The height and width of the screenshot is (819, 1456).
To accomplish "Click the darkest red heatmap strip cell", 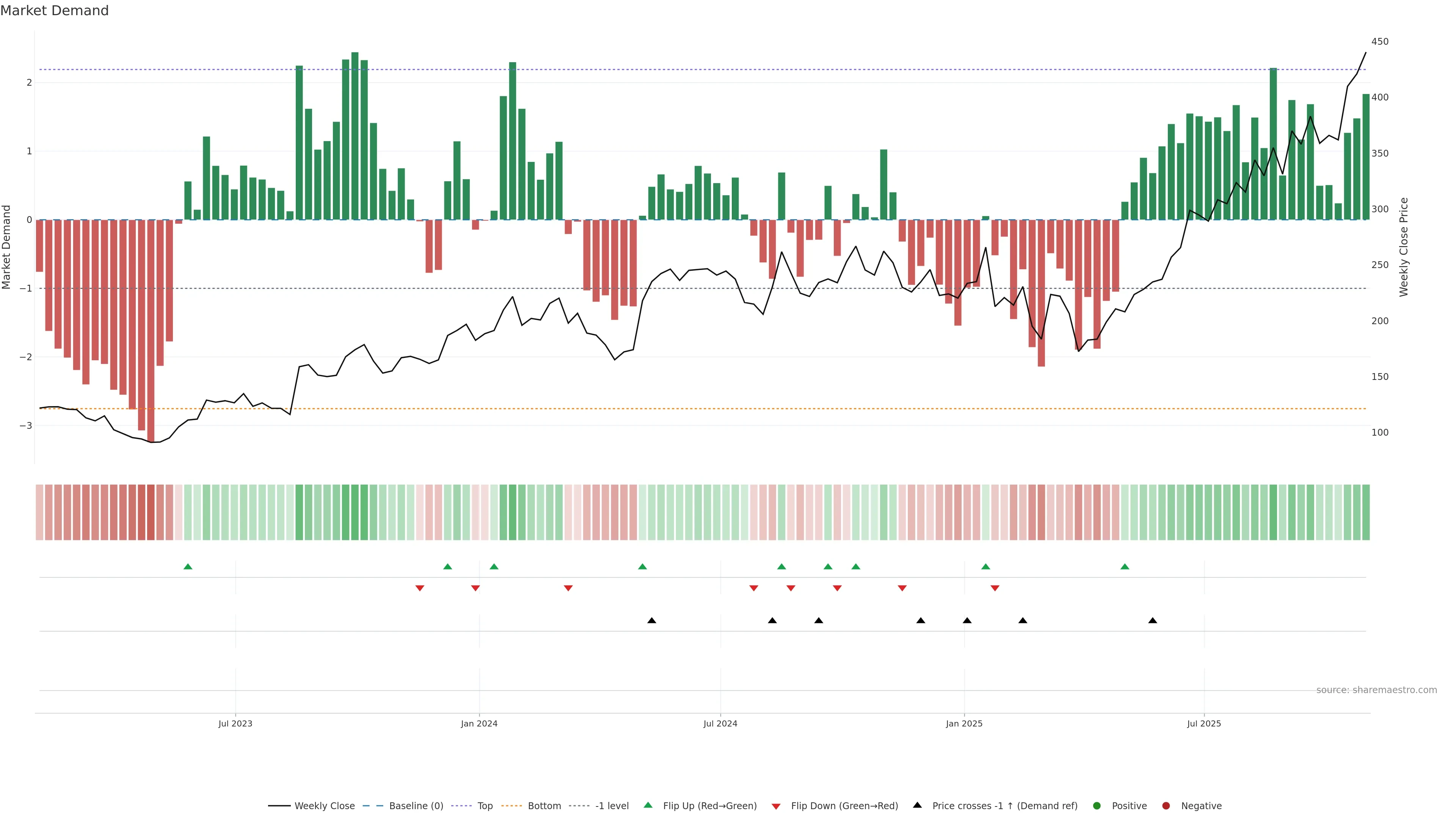I will (x=151, y=512).
